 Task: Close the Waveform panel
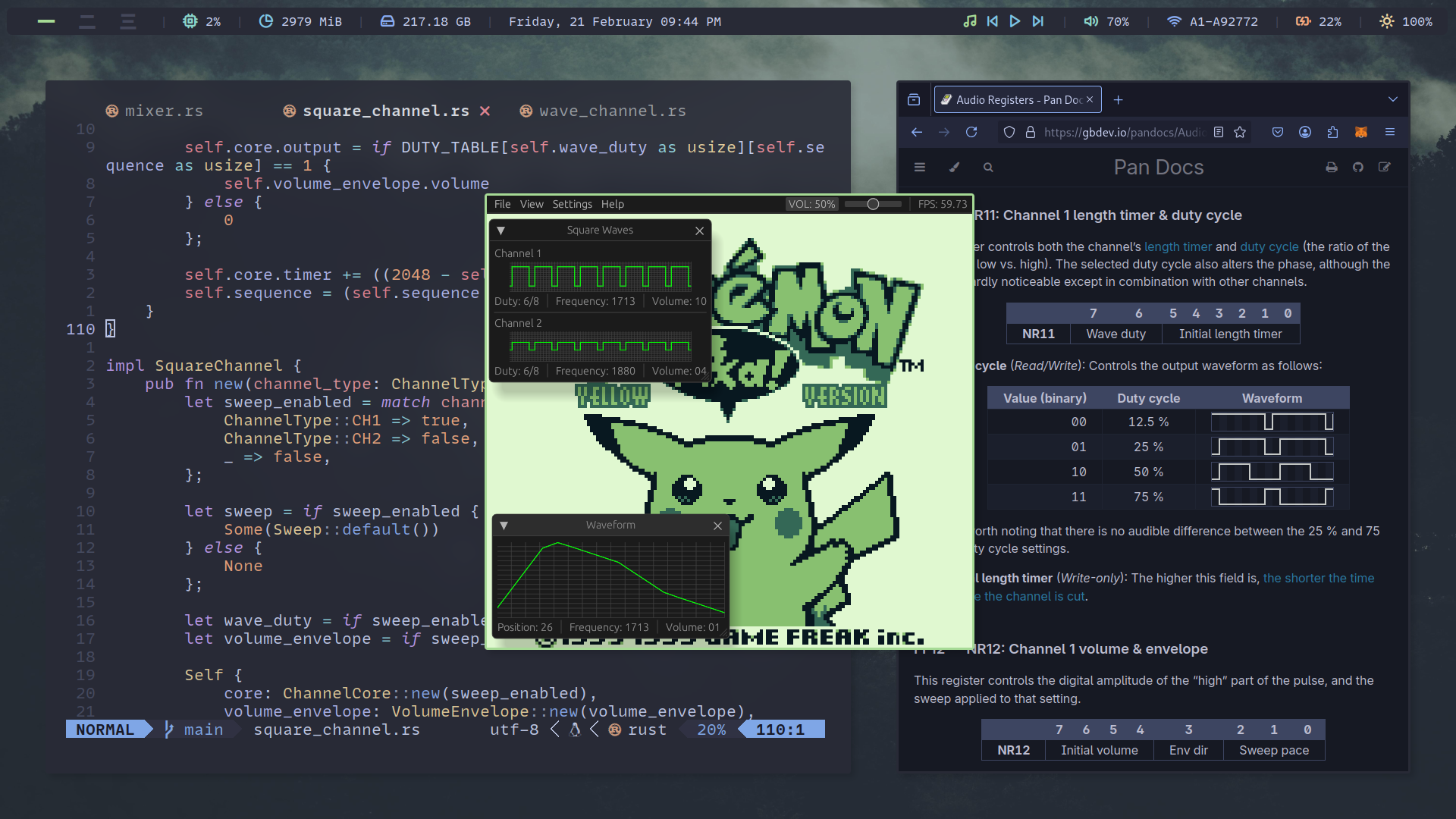[718, 526]
